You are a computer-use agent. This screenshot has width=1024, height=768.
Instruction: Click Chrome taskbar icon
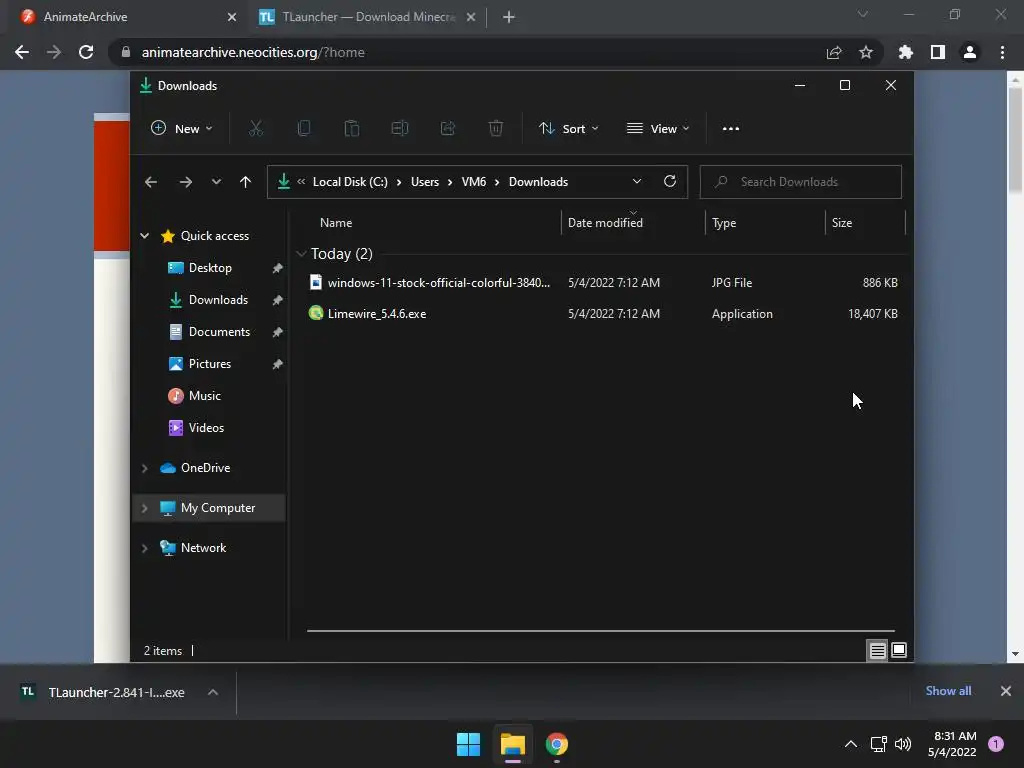pos(556,744)
